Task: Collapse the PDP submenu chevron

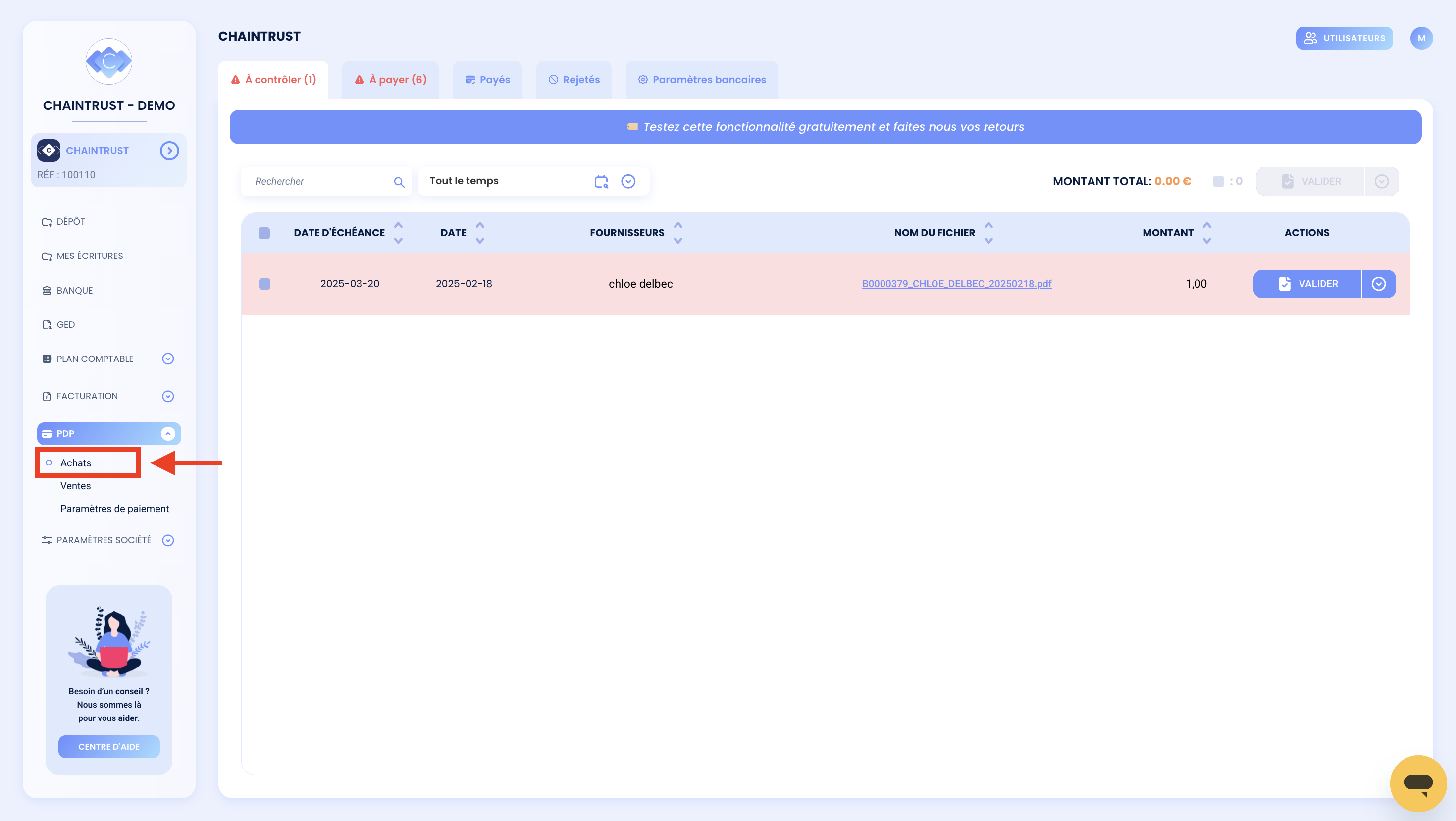Action: pyautogui.click(x=168, y=434)
